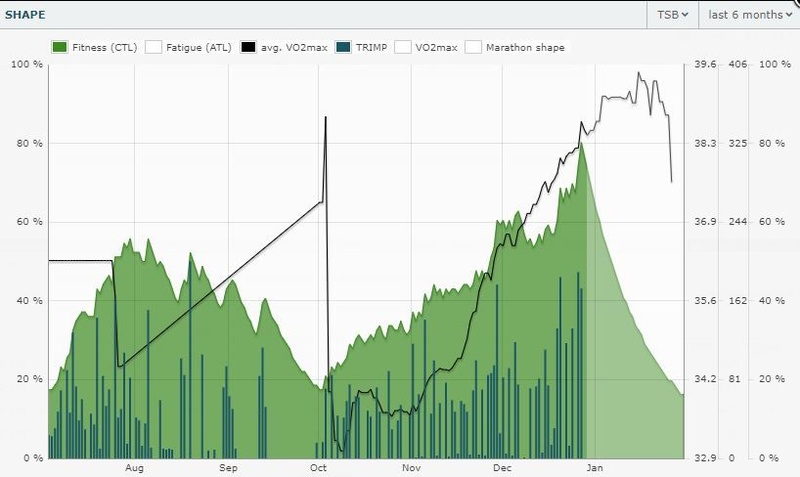Enable the VO2max series legend box
This screenshot has height=477, width=800.
point(403,47)
